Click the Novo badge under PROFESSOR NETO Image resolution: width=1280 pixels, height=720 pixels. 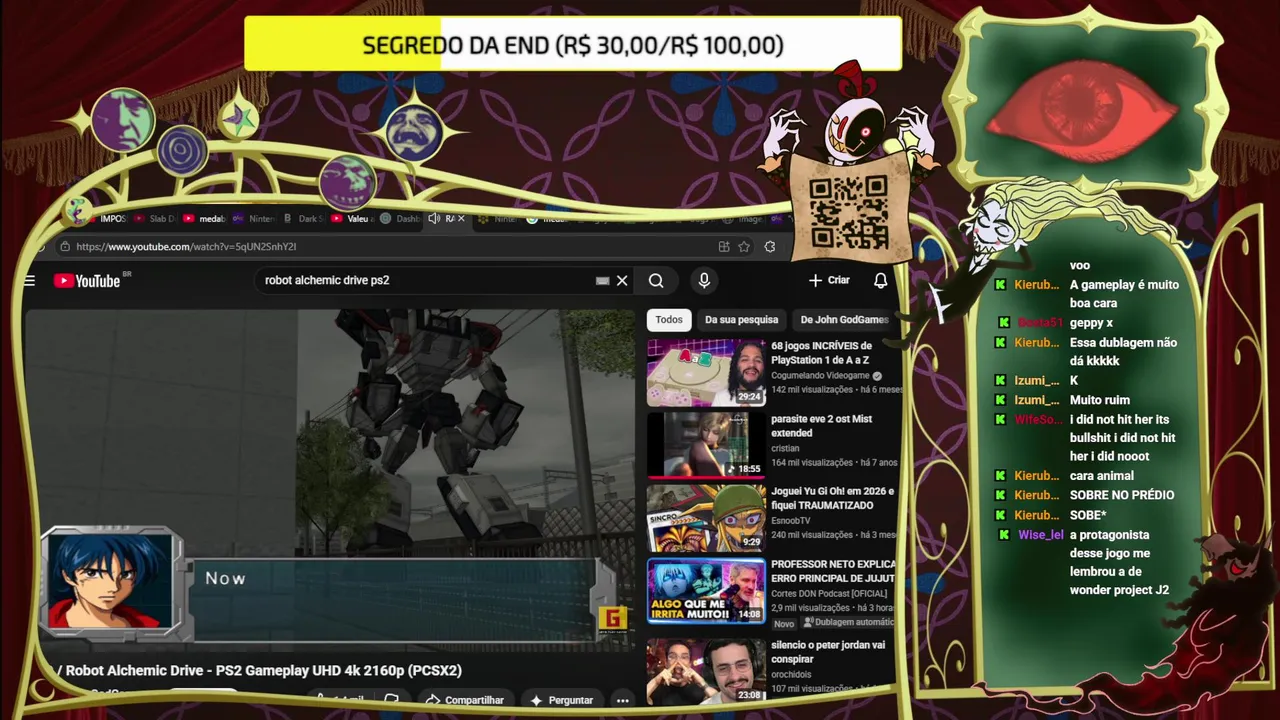(x=784, y=623)
